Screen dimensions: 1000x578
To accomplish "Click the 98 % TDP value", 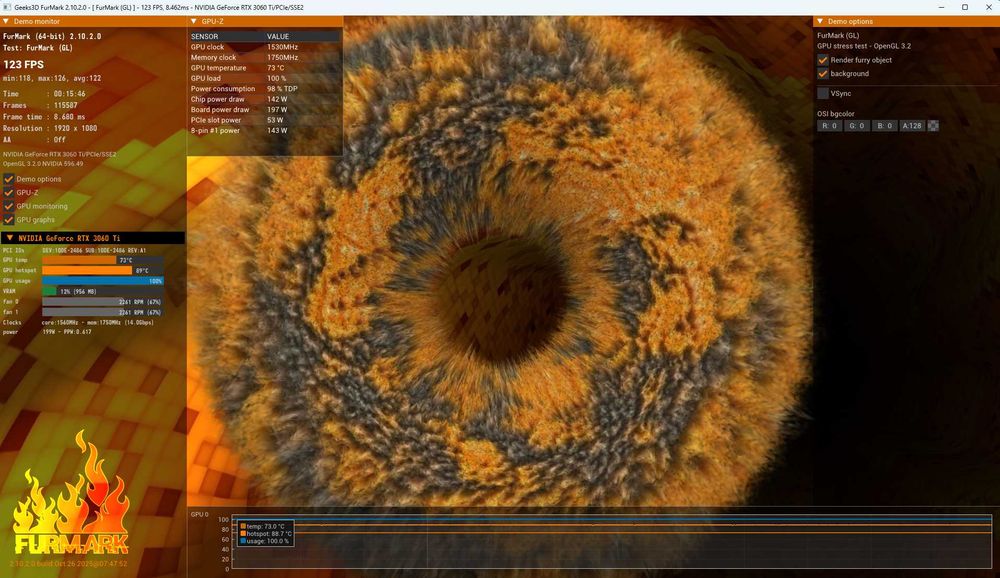I will (282, 89).
